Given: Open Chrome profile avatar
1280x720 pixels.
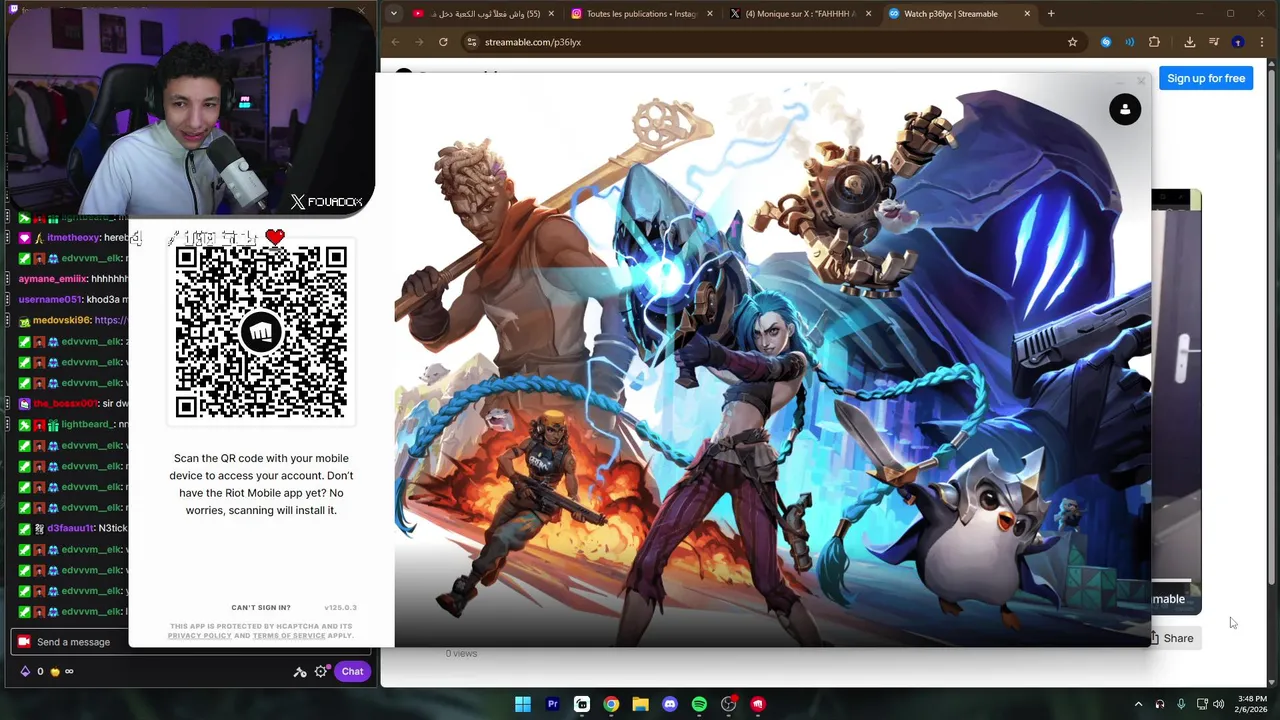Looking at the screenshot, I should coord(1238,42).
